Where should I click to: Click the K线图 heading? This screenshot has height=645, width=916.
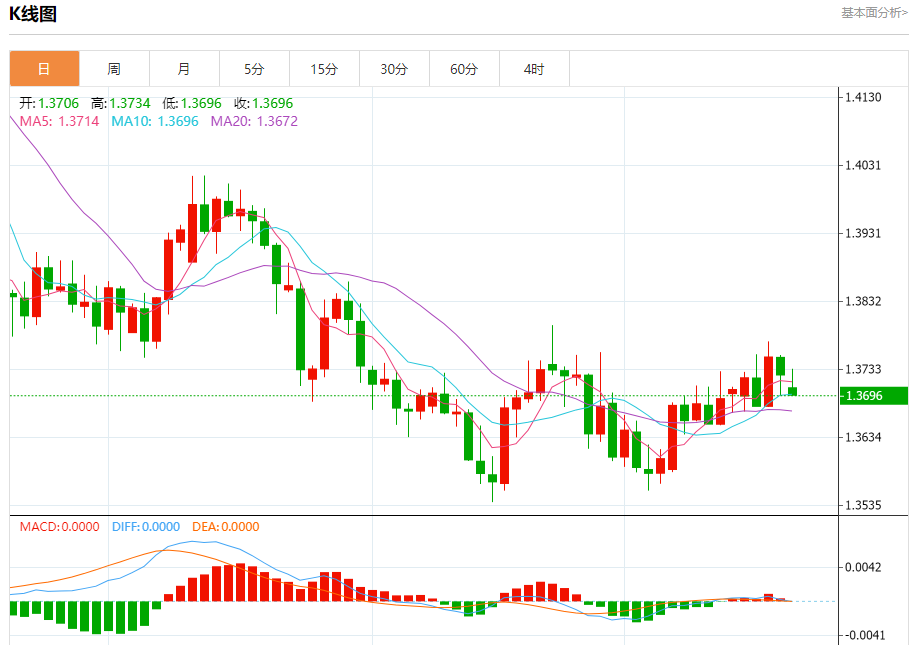[33, 13]
